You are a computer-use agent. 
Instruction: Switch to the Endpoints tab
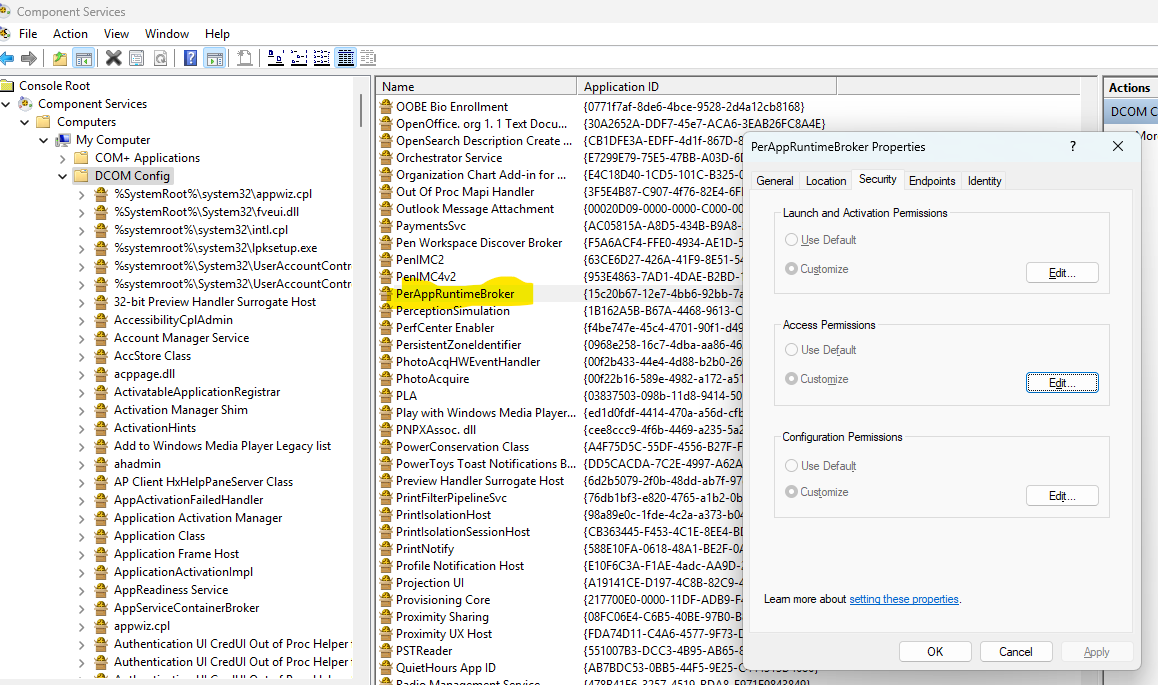click(x=932, y=181)
